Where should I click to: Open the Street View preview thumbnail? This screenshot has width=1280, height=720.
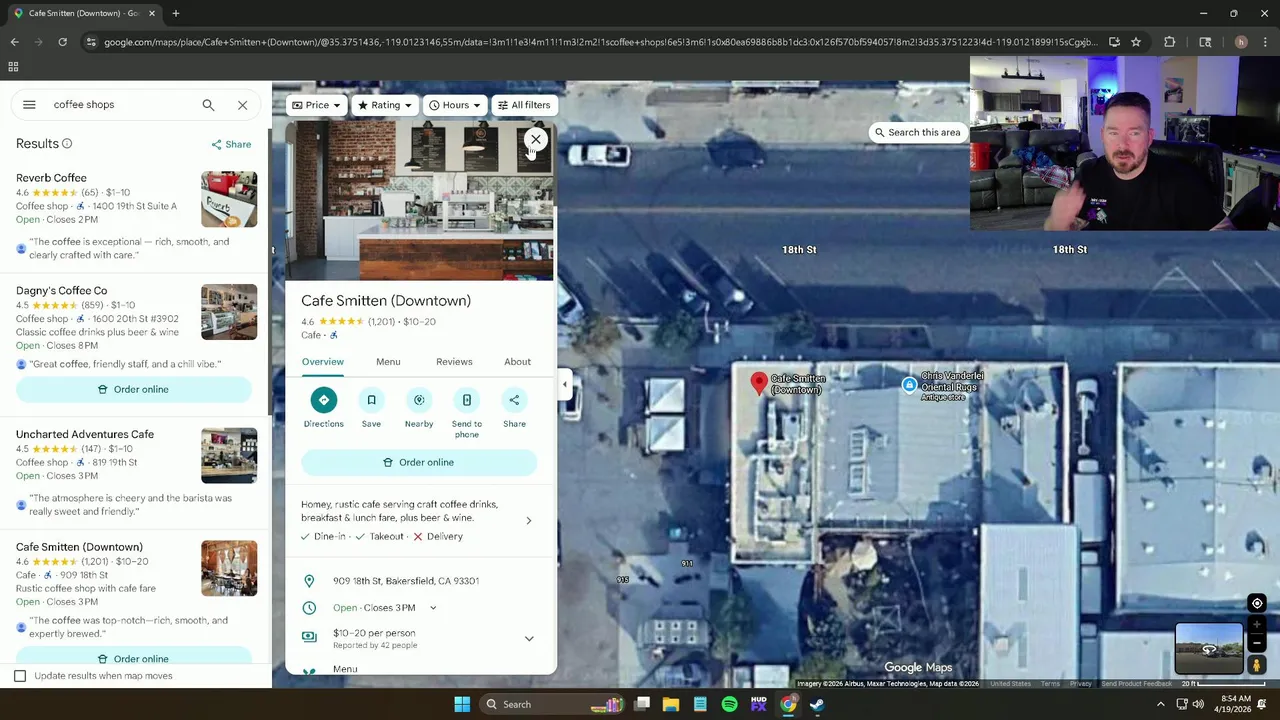pyautogui.click(x=1209, y=648)
